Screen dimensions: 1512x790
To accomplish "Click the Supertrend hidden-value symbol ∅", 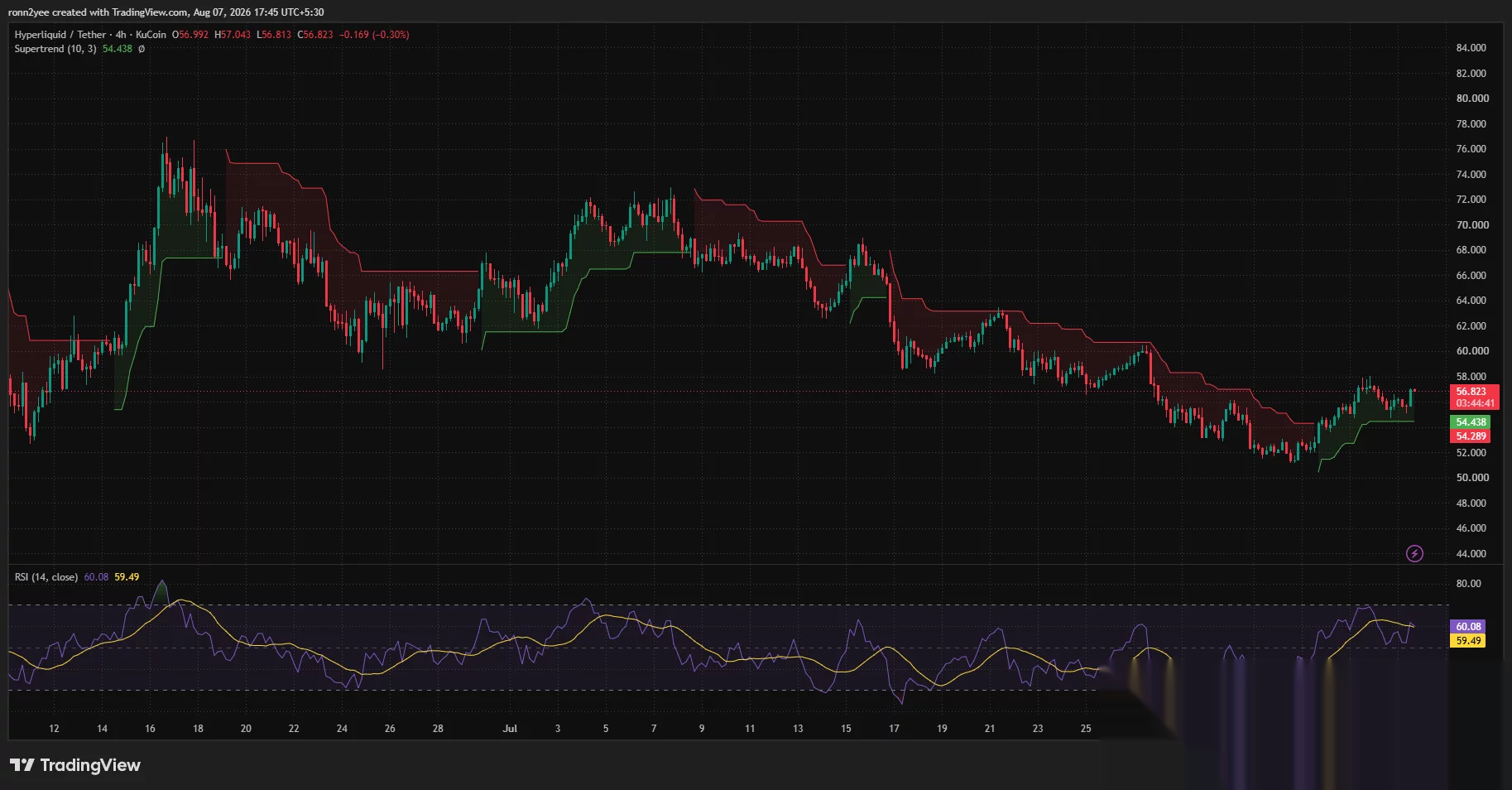I will coord(142,49).
